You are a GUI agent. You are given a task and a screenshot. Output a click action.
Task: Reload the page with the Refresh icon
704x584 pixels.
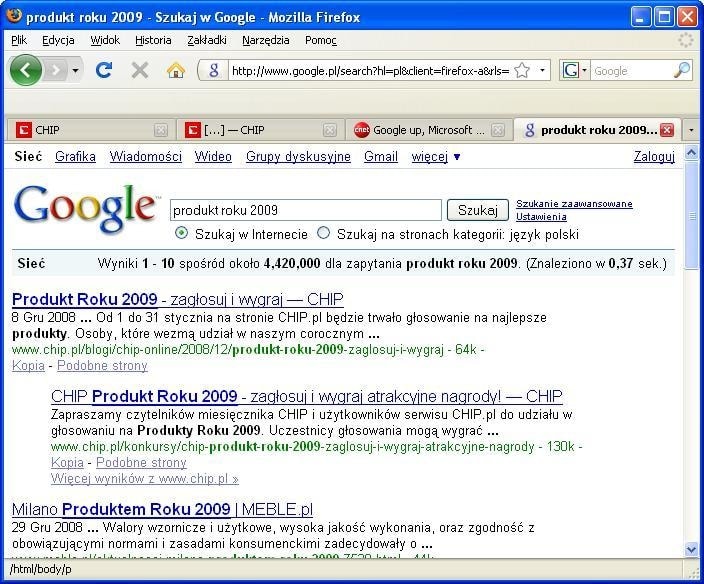pyautogui.click(x=104, y=70)
